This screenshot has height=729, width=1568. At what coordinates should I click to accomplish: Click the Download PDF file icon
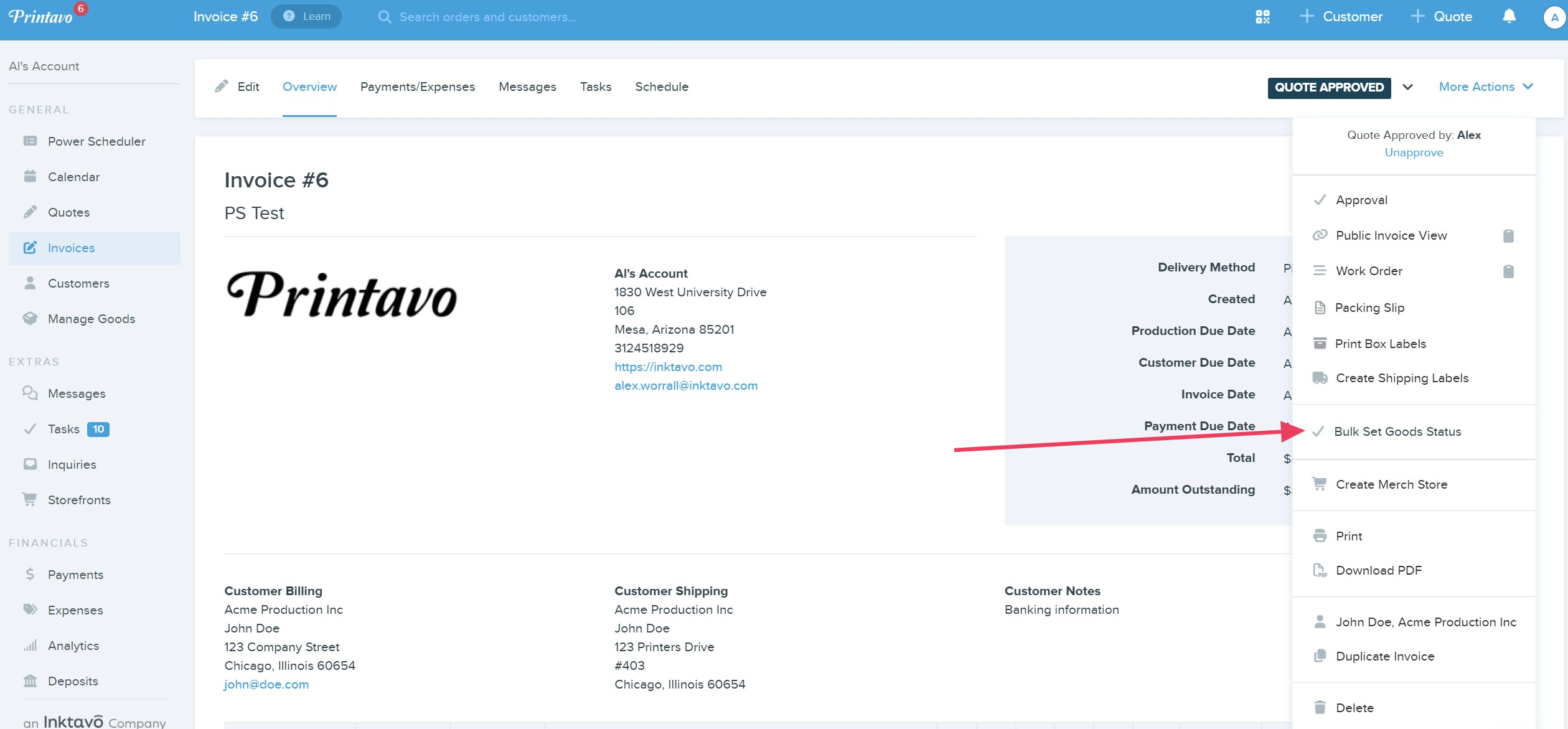coord(1320,570)
